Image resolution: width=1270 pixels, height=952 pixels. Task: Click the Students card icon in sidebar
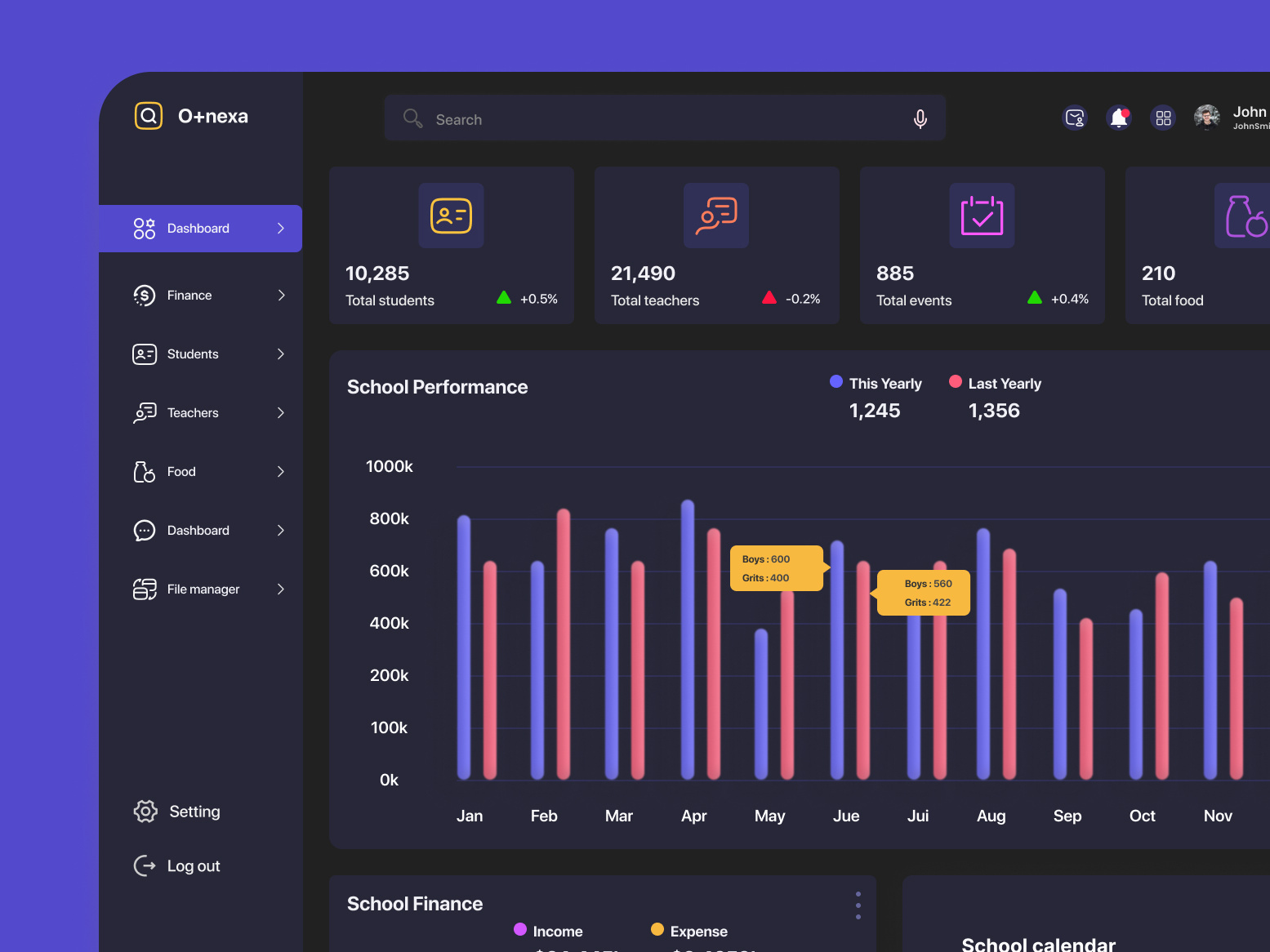tap(145, 354)
